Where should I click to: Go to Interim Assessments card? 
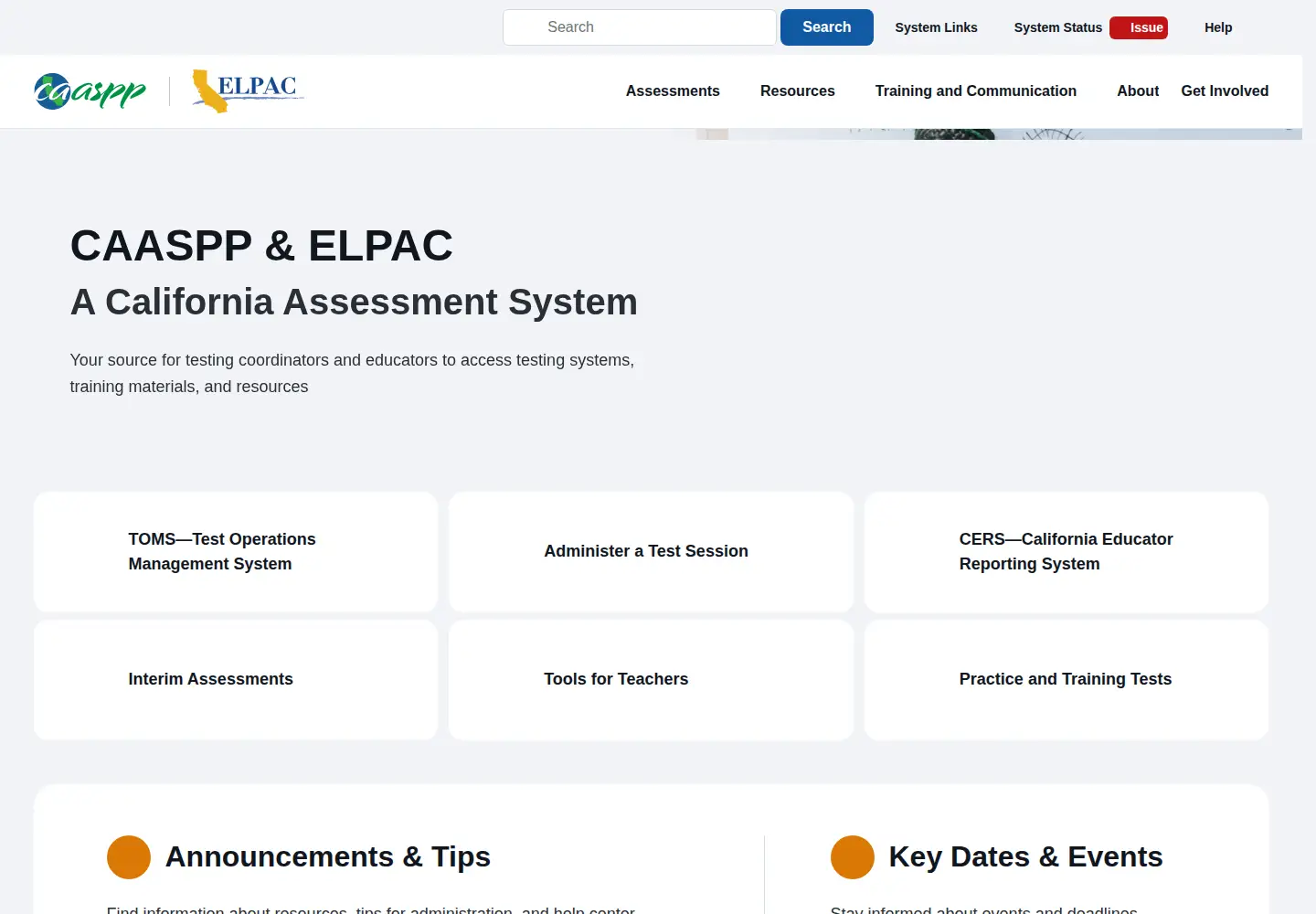pos(236,680)
